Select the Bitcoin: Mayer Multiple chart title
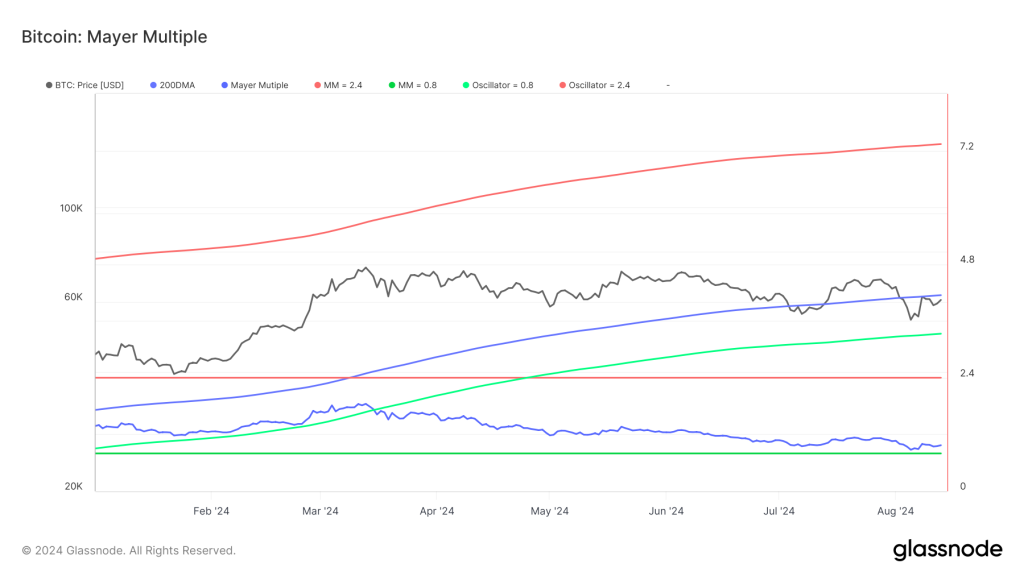The image size is (1024, 576). (114, 37)
